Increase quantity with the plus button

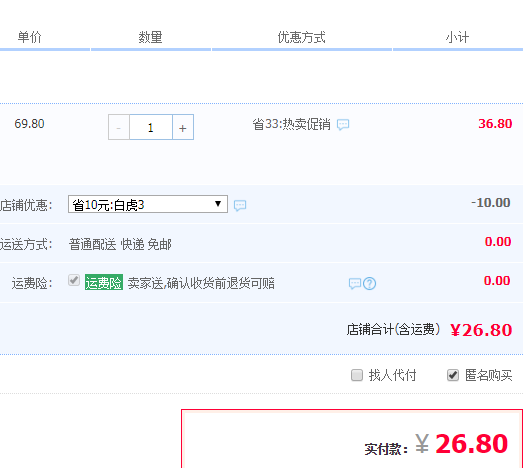click(183, 127)
